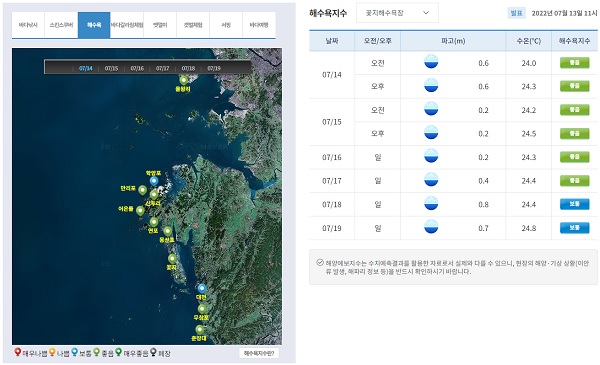Click the 춘장대 marker at the map bottom
The height and width of the screenshot is (365, 600).
click(199, 329)
